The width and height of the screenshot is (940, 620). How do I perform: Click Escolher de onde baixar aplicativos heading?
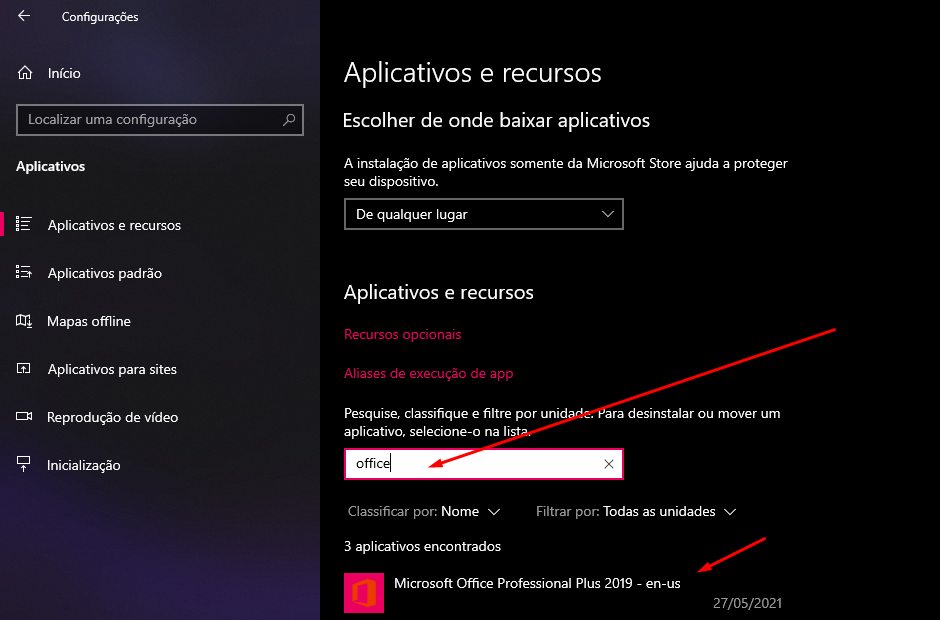(x=496, y=120)
